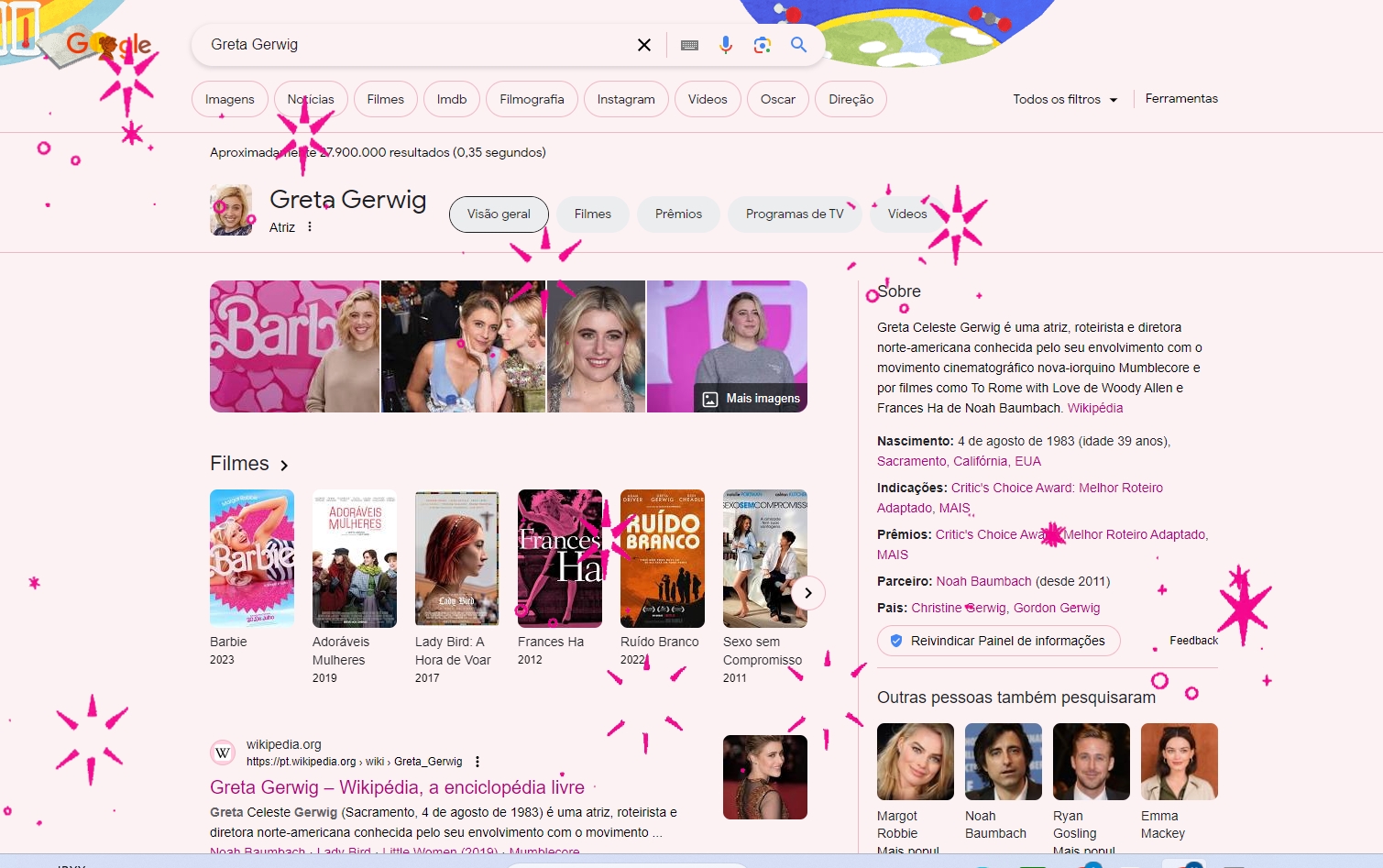Expand the Filmes section heading arrow
The width and height of the screenshot is (1383, 868).
point(284,465)
